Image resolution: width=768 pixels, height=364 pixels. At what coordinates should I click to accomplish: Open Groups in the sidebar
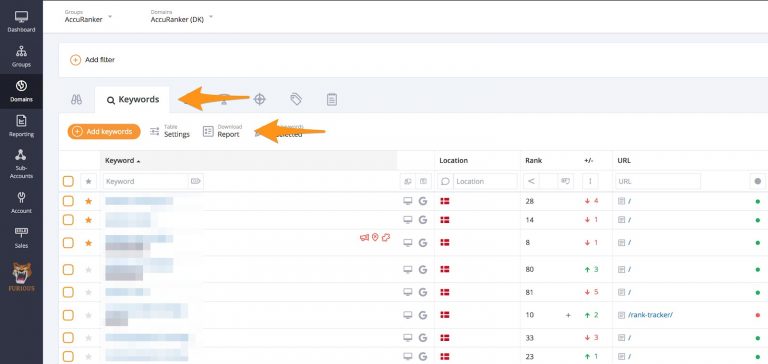coord(21,57)
